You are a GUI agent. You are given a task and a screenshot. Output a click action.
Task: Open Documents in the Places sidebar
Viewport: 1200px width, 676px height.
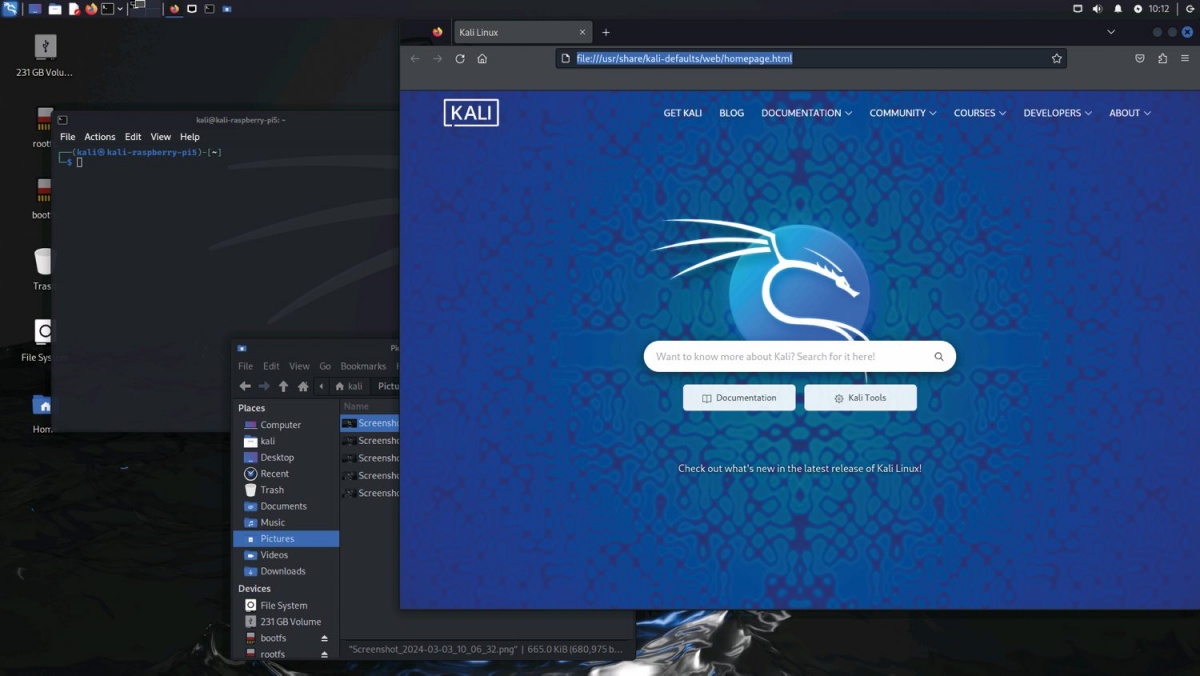coord(285,506)
